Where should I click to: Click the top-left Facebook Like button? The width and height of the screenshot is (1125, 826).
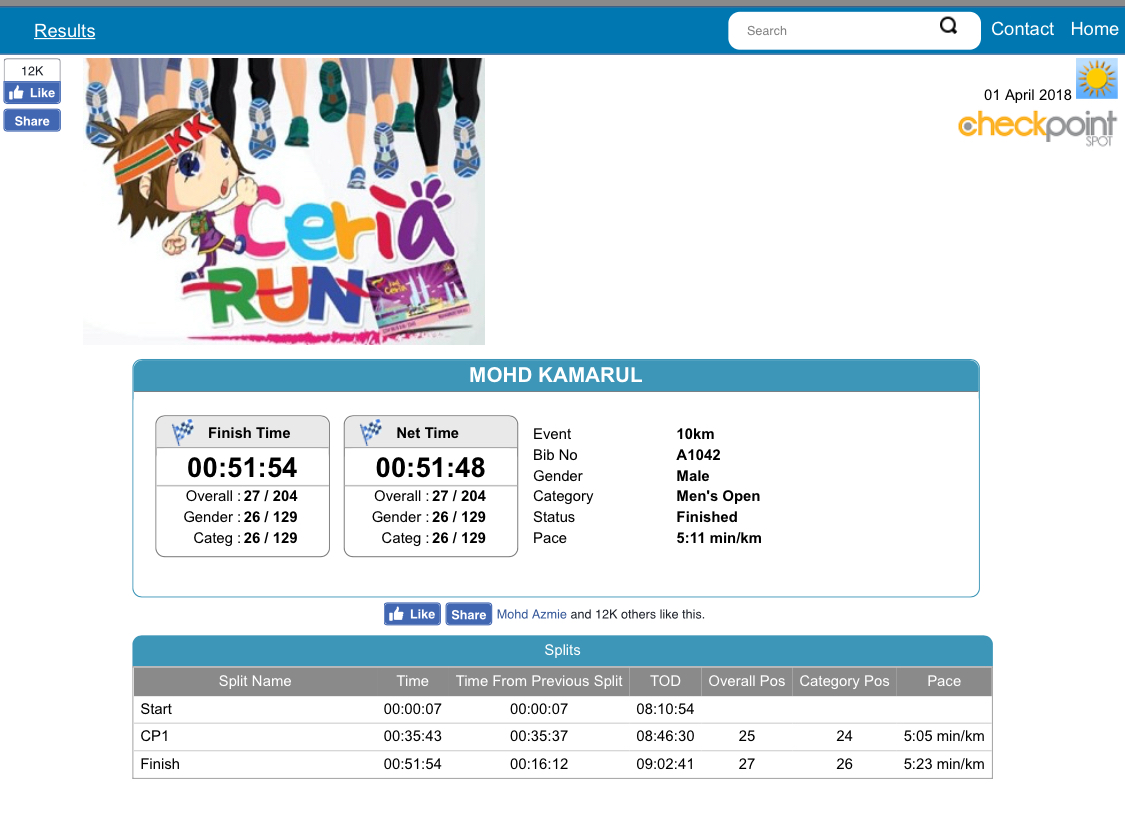click(32, 93)
